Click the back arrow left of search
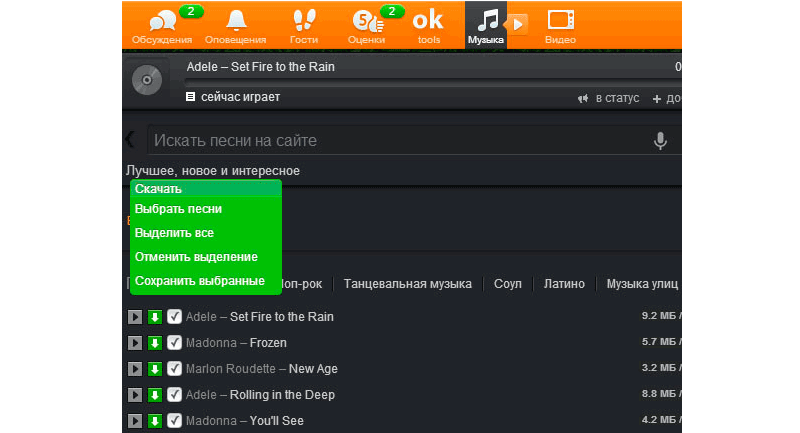 pos(131,139)
